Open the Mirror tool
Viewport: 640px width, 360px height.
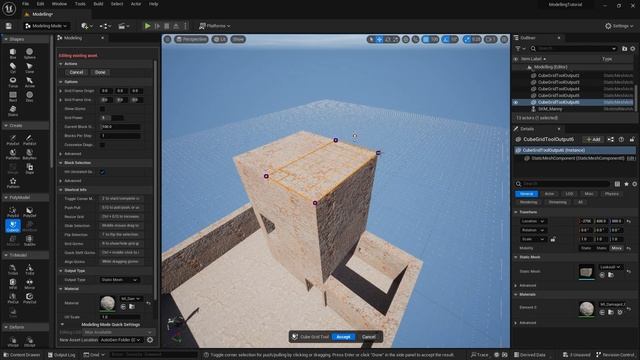[29, 284]
